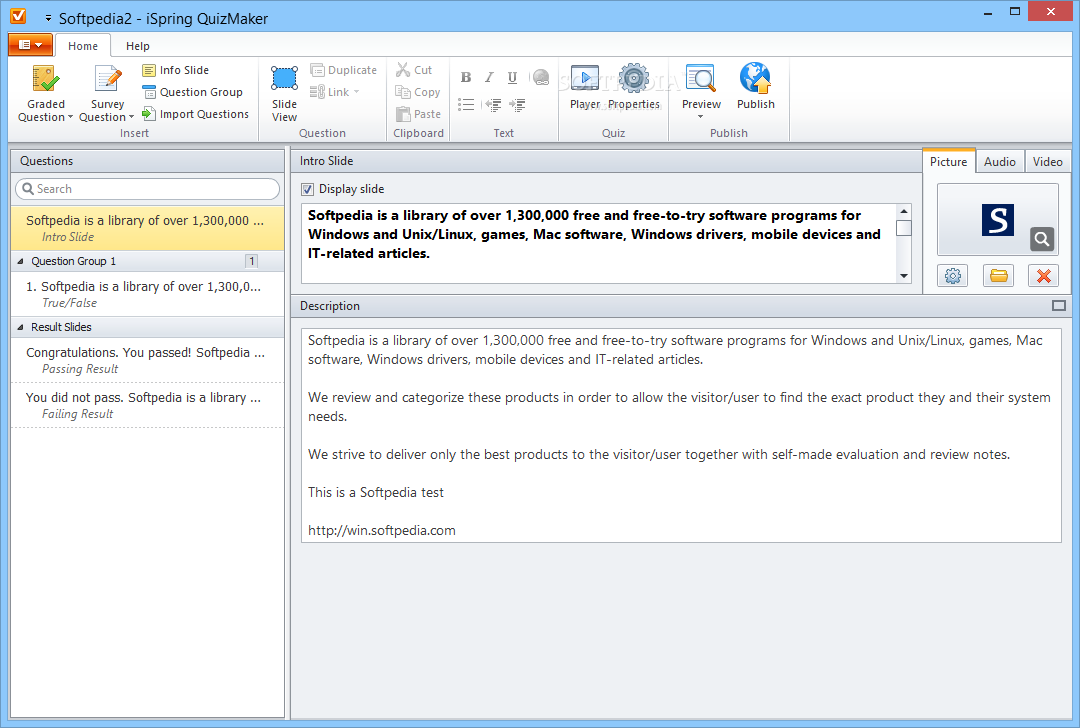
Task: Click the Survey Question icon
Action: 107,79
